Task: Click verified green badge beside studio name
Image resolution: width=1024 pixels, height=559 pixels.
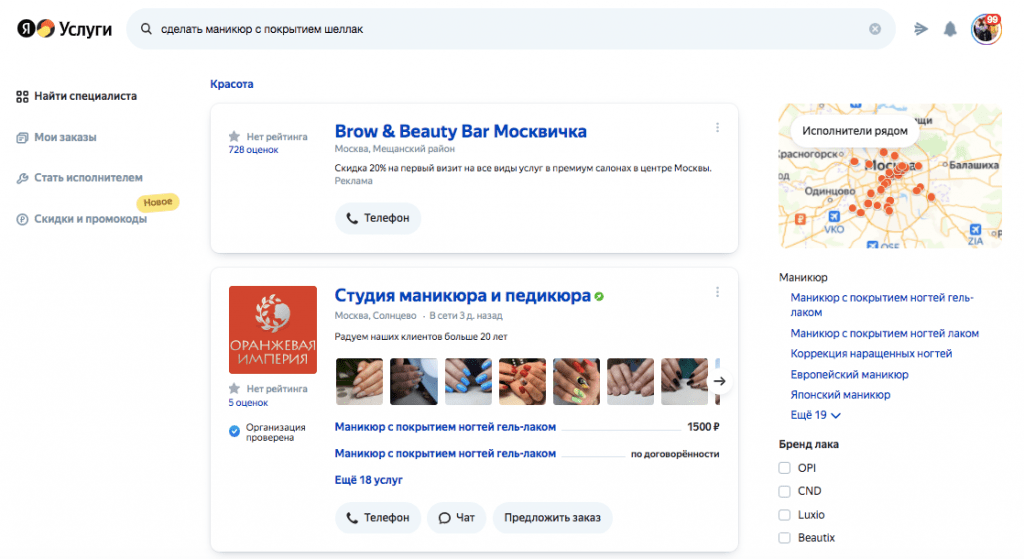Action: pyautogui.click(x=599, y=296)
